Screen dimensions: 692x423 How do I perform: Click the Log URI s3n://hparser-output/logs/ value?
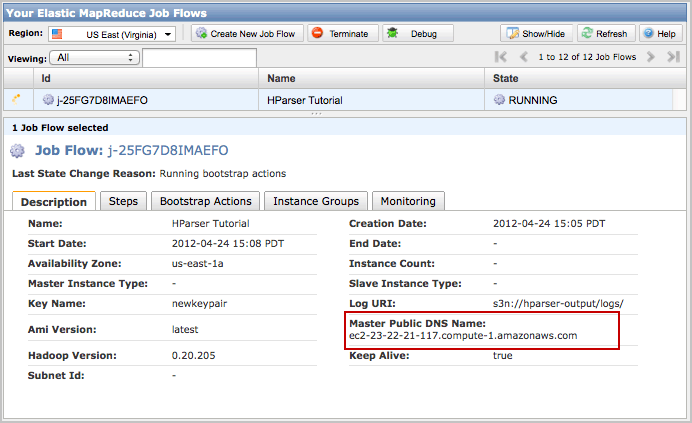coord(558,304)
